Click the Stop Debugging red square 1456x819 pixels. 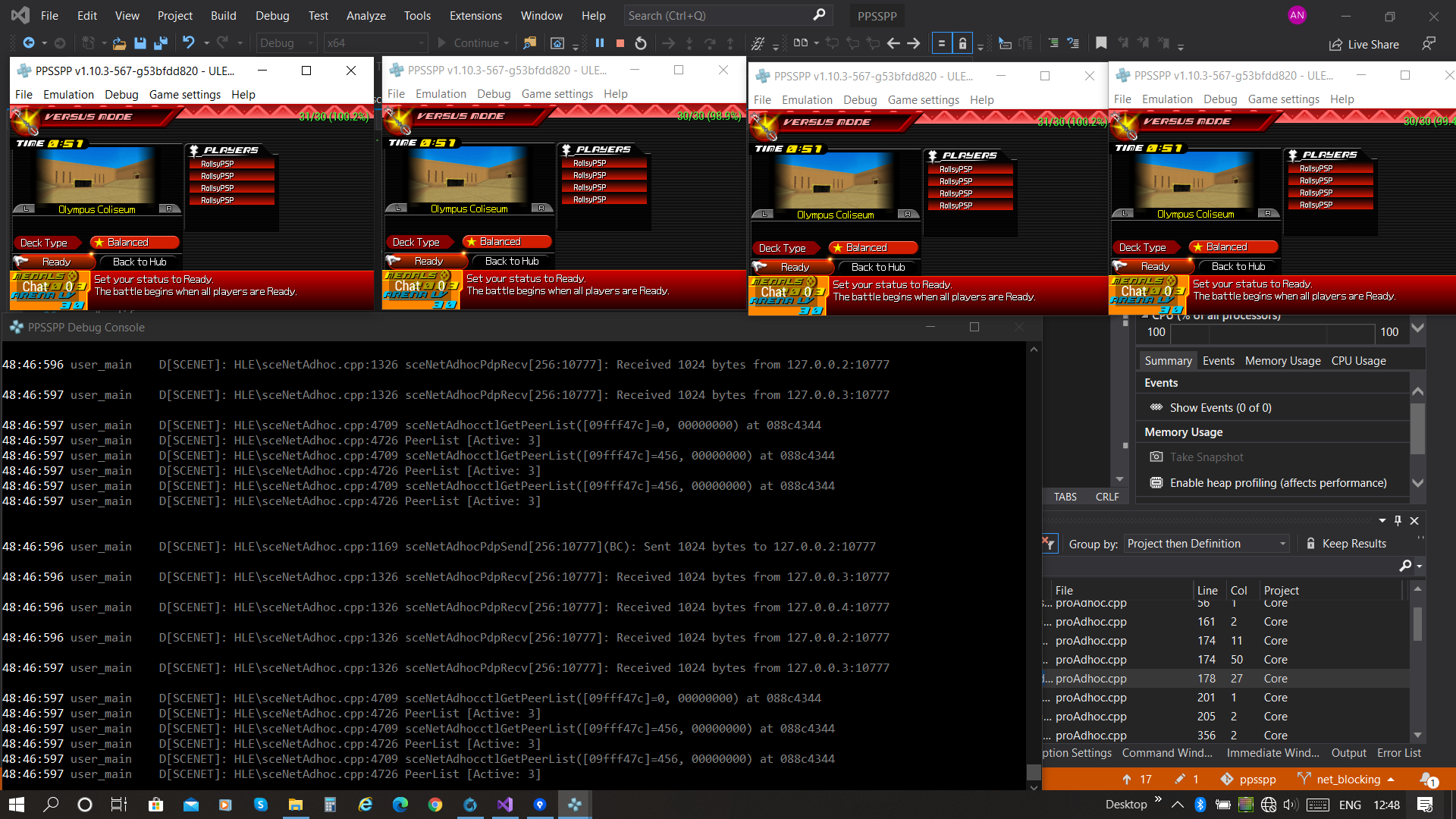[x=620, y=43]
